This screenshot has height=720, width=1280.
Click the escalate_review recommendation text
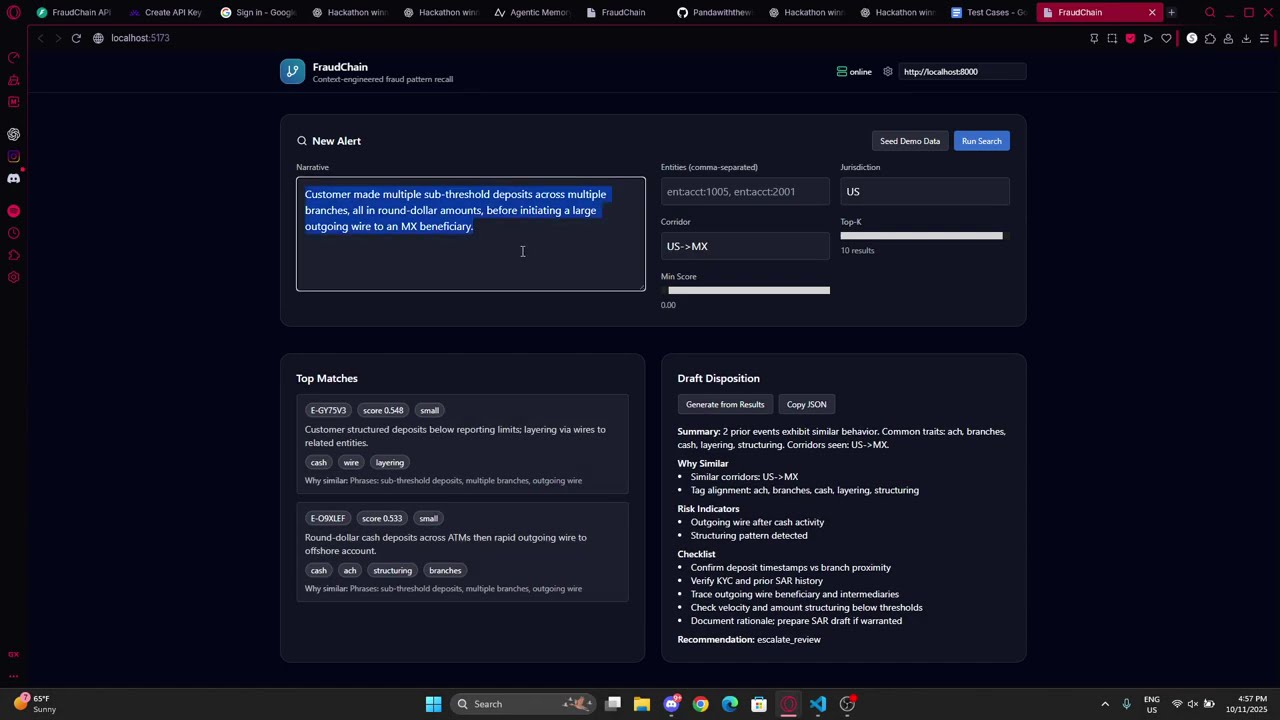pos(789,640)
